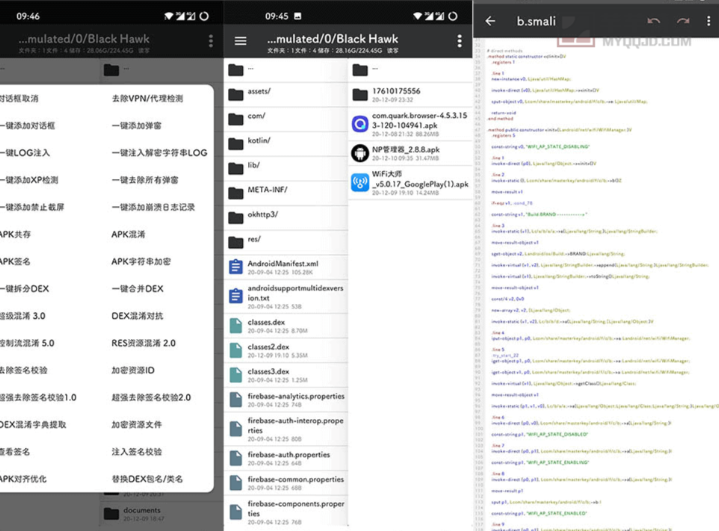Select firebase-auth.properties file icon
Viewport: 719px width, 531px height.
point(236,458)
